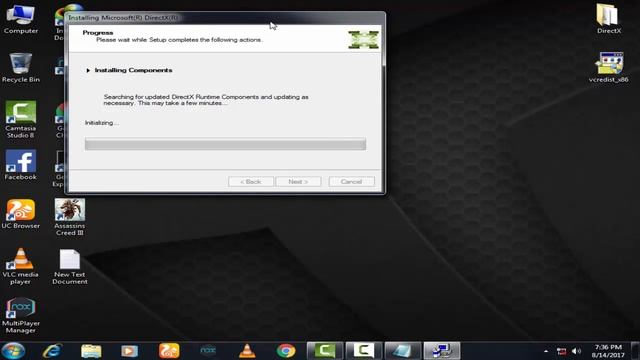Click the network flag tray icon
Image resolution: width=640 pixels, height=360 pixels.
click(562, 351)
